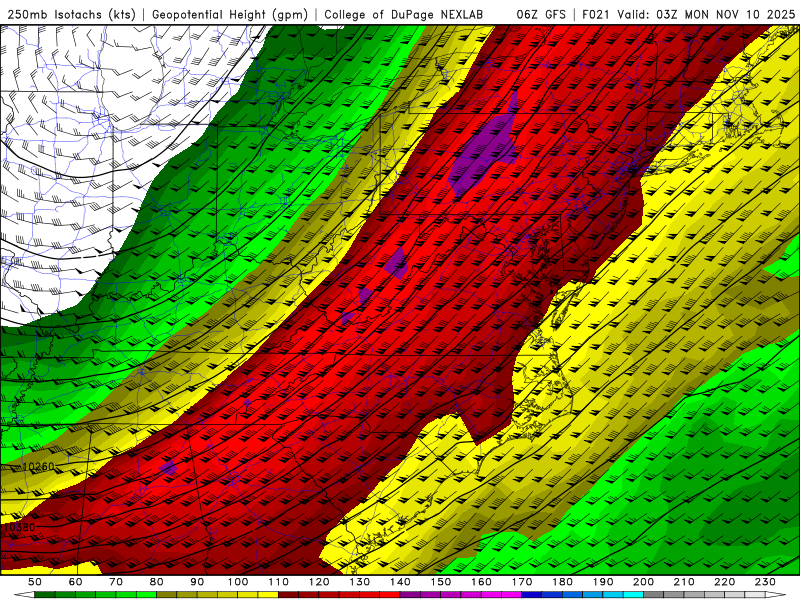The width and height of the screenshot is (800, 600).
Task: Click the 140 value on the color scale
Action: point(400,582)
